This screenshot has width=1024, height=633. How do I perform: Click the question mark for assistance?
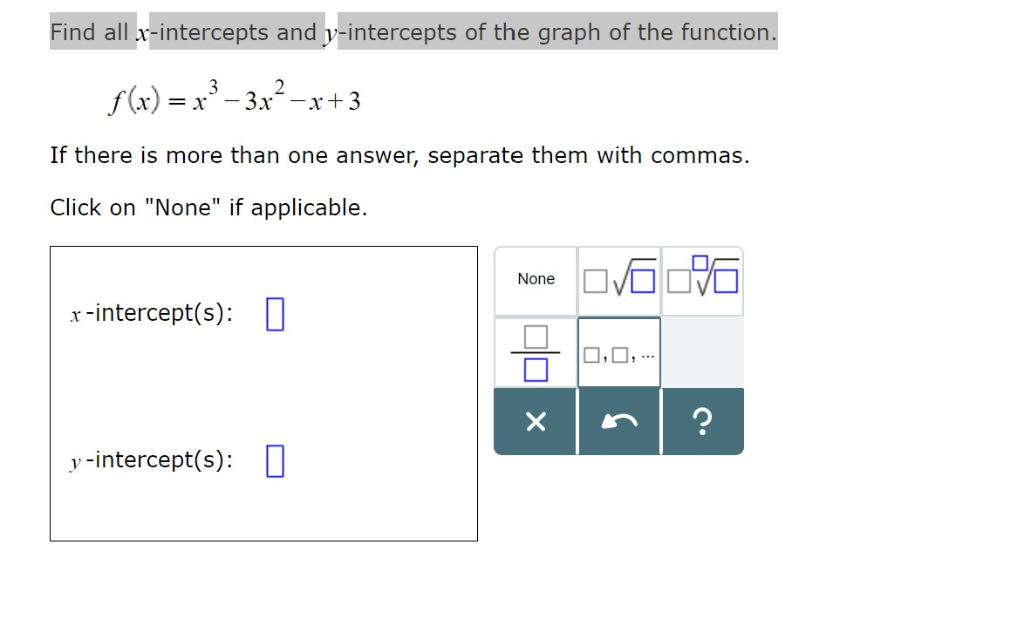click(x=702, y=421)
